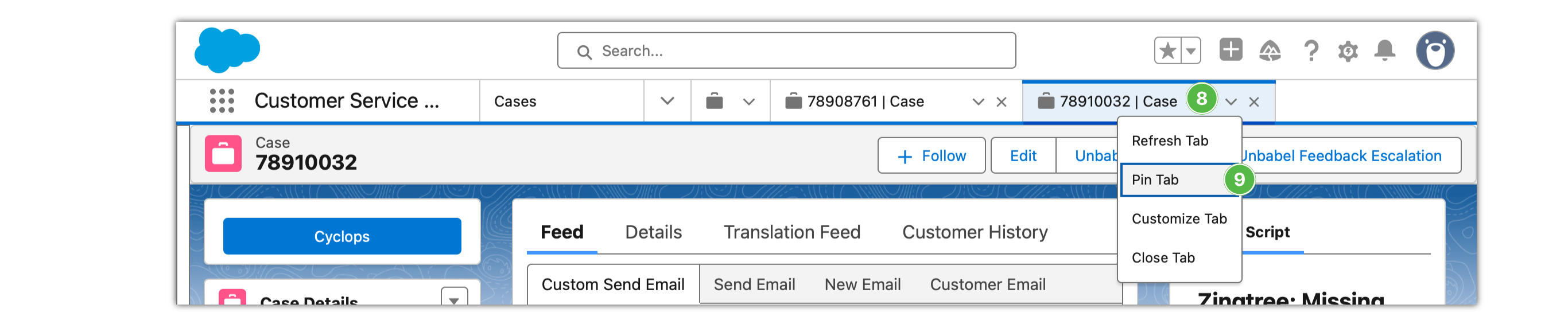Screen dimensions: 1568x324
Task: Switch to the Translation Feed tab
Action: tap(791, 232)
